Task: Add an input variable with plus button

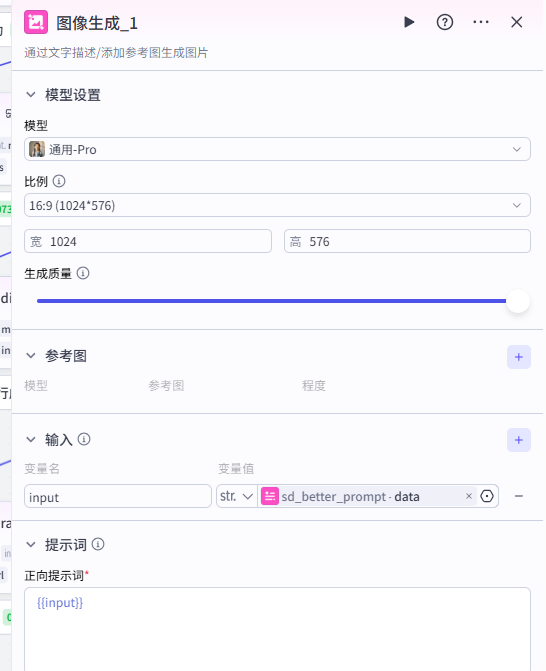Action: [x=519, y=440]
